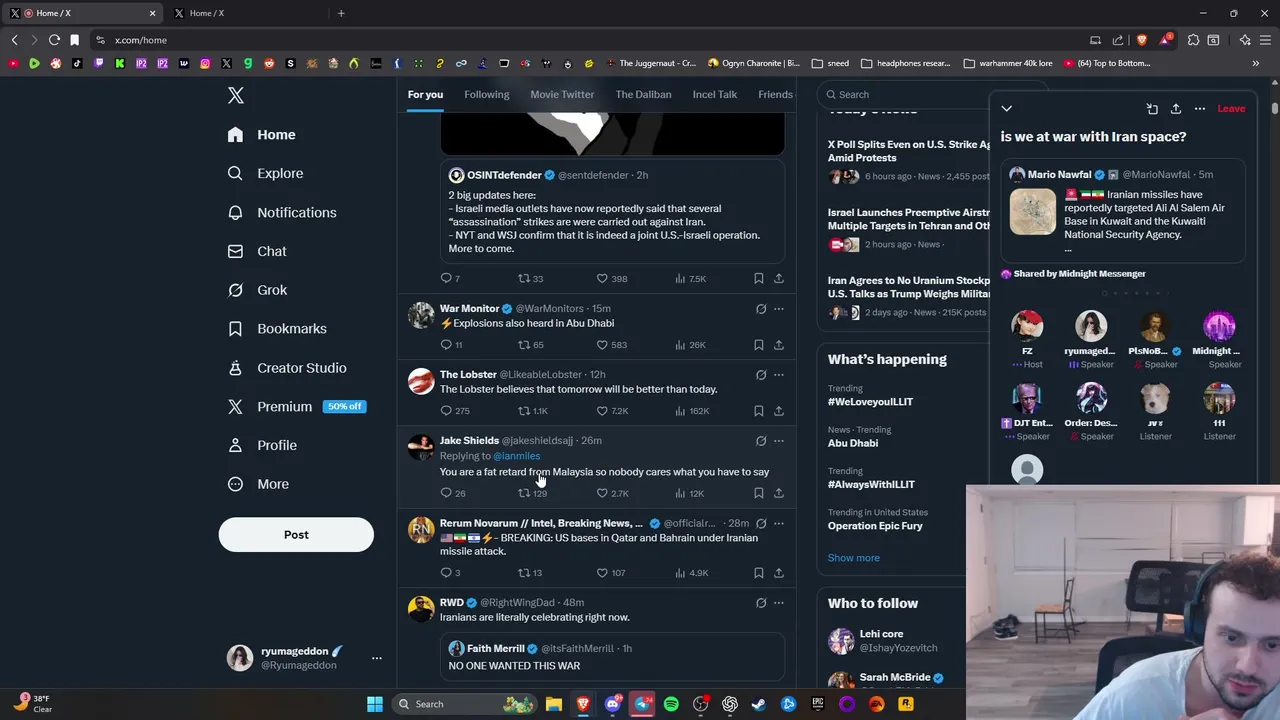Open War Monitor profile avatar
The image size is (1280, 720).
(x=421, y=315)
